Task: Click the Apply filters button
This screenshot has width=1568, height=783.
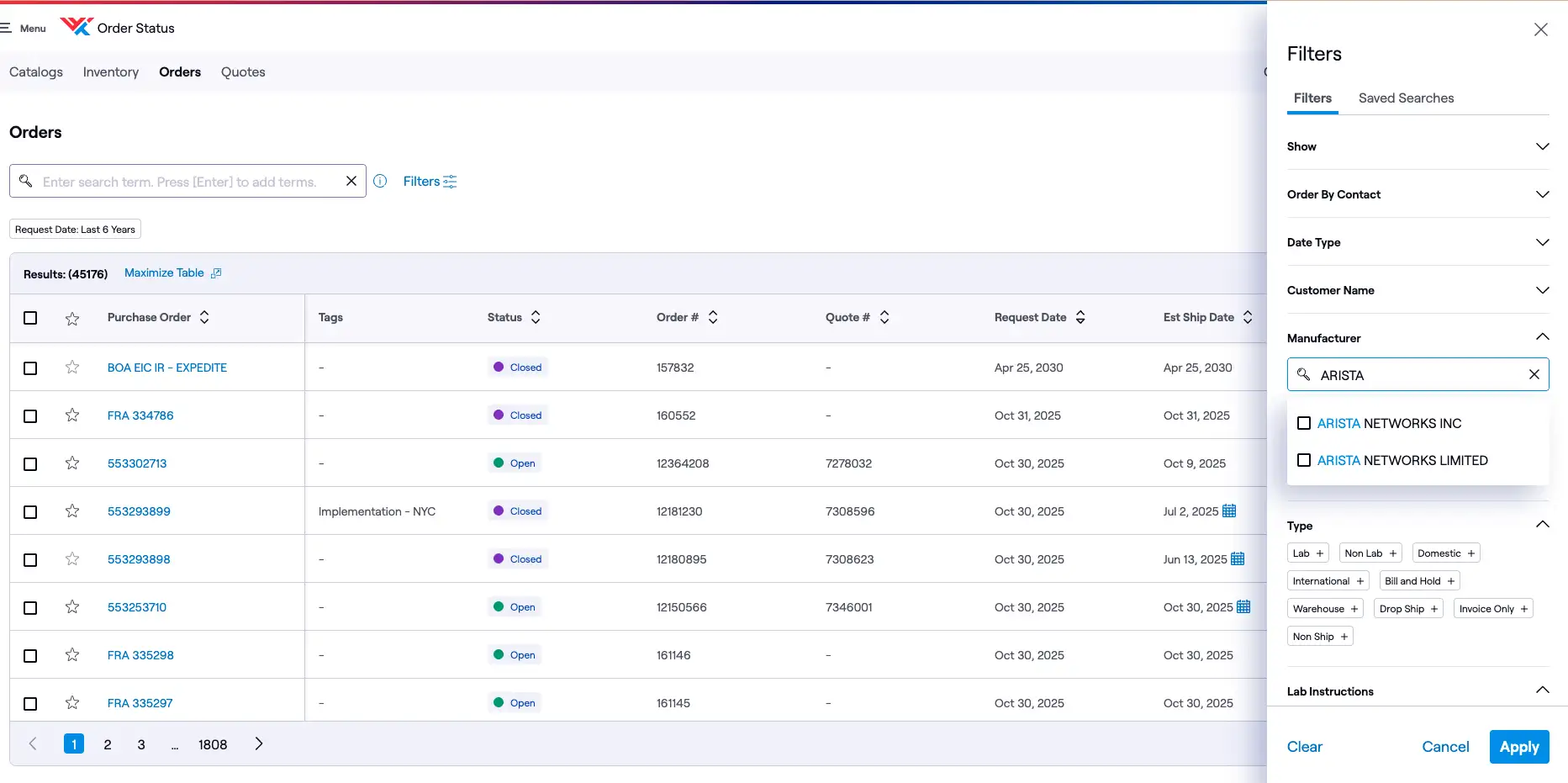Action: 1518,747
